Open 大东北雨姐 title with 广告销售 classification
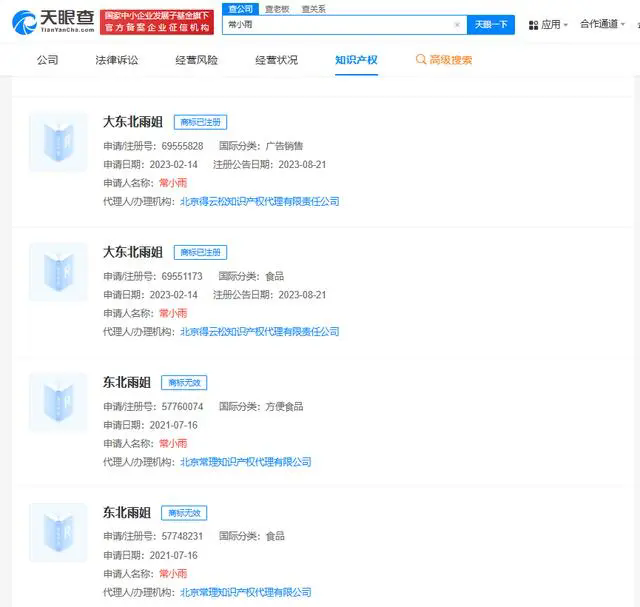The image size is (640, 607). (133, 122)
